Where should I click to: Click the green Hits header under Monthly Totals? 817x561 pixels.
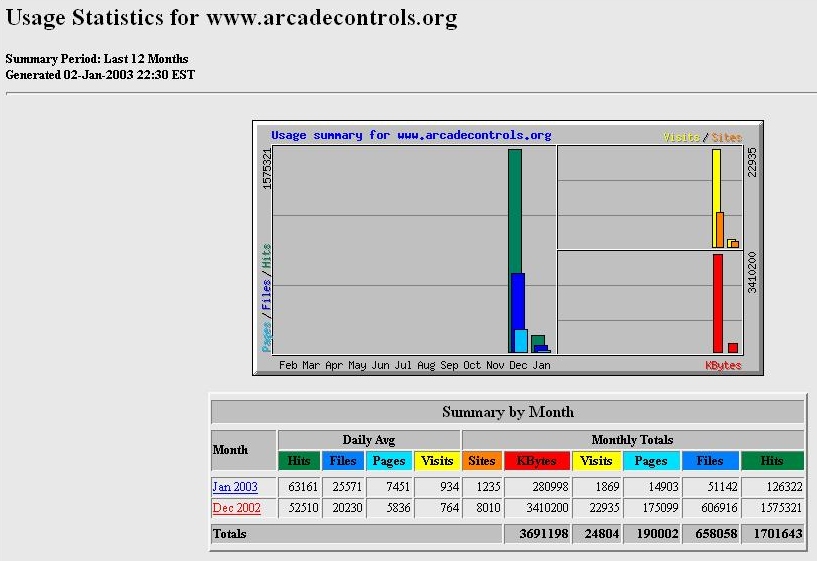772,461
